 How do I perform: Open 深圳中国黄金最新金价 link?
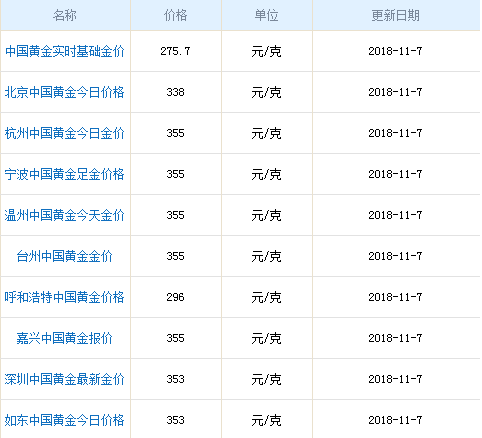pos(65,379)
